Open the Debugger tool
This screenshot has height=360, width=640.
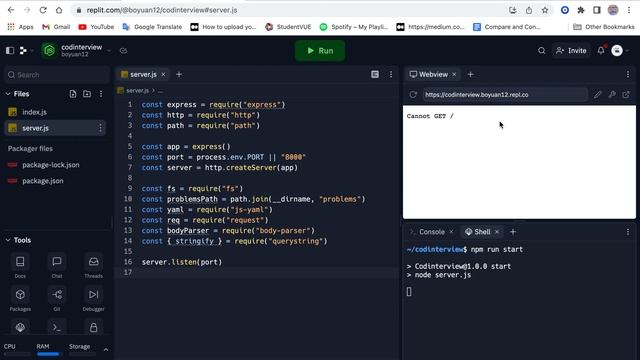click(x=93, y=299)
